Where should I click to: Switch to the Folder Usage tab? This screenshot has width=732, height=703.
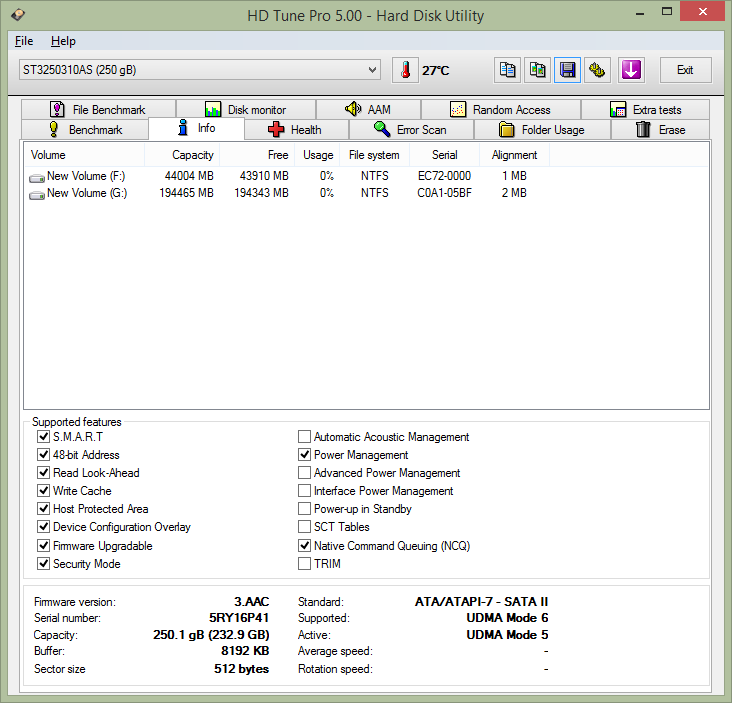coord(542,129)
